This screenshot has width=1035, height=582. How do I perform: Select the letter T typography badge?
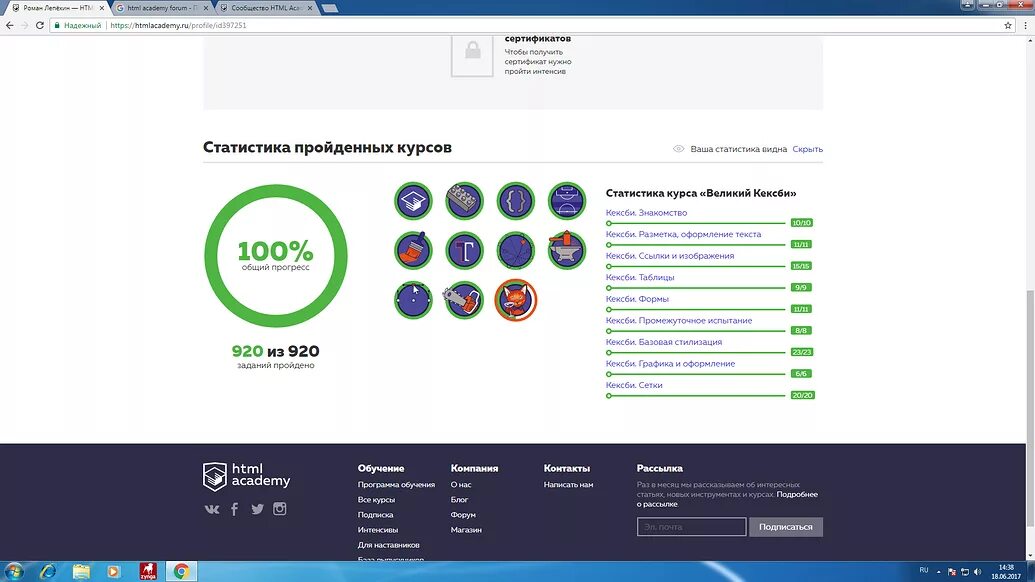464,251
